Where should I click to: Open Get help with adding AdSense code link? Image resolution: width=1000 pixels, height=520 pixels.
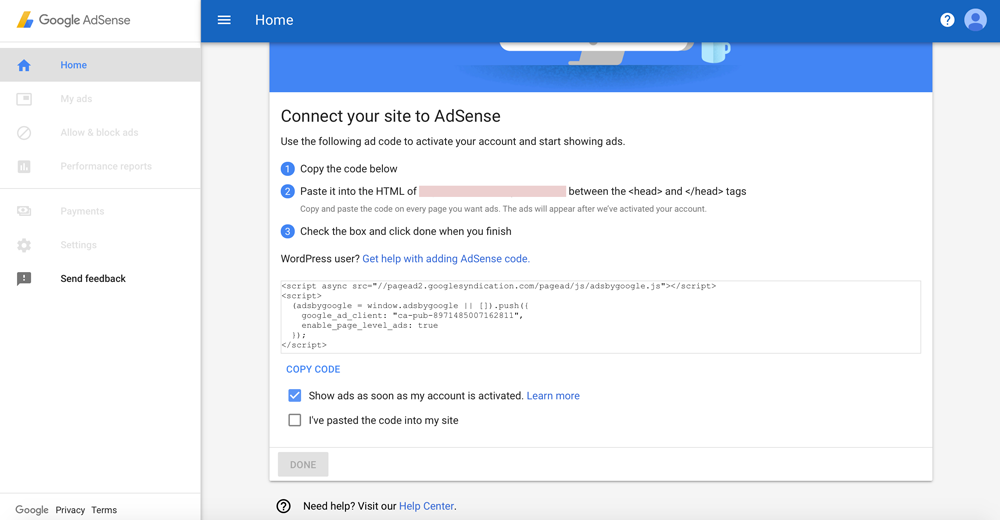[446, 258]
